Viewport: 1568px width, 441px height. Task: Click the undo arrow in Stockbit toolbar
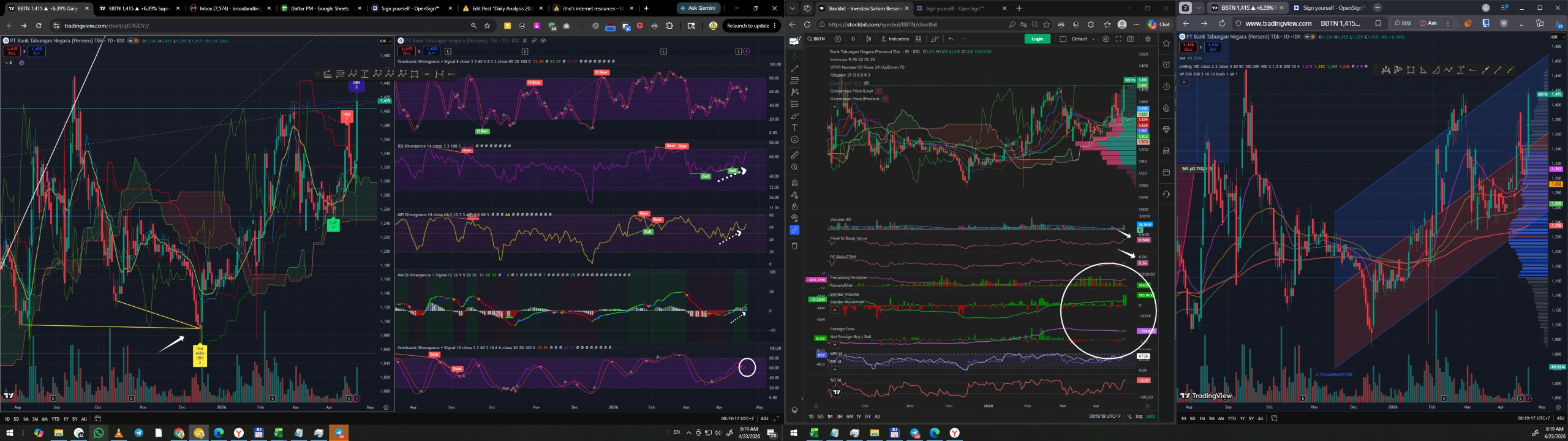pos(951,39)
